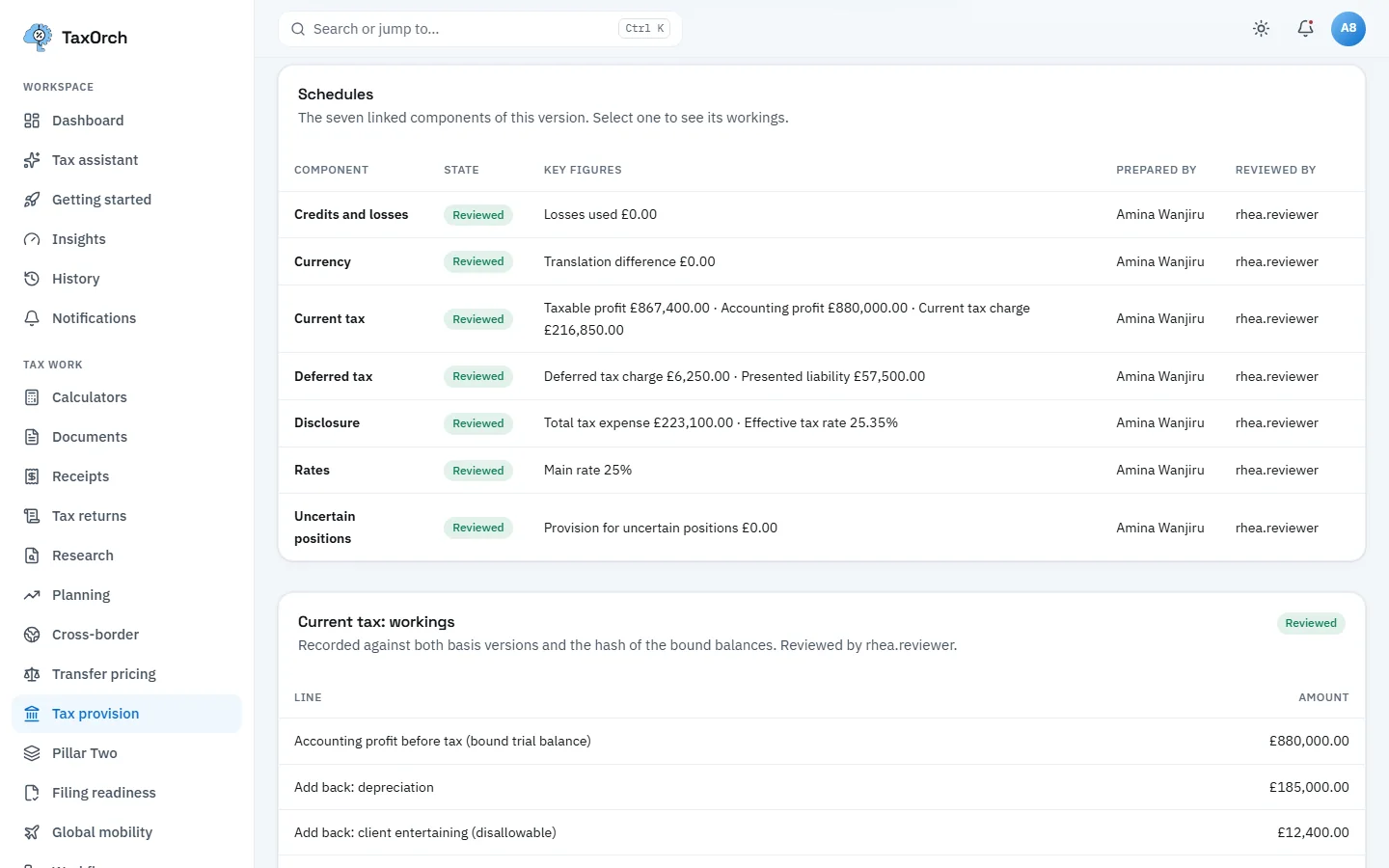
Task: Select the Tax provision menu item
Action: point(126,714)
